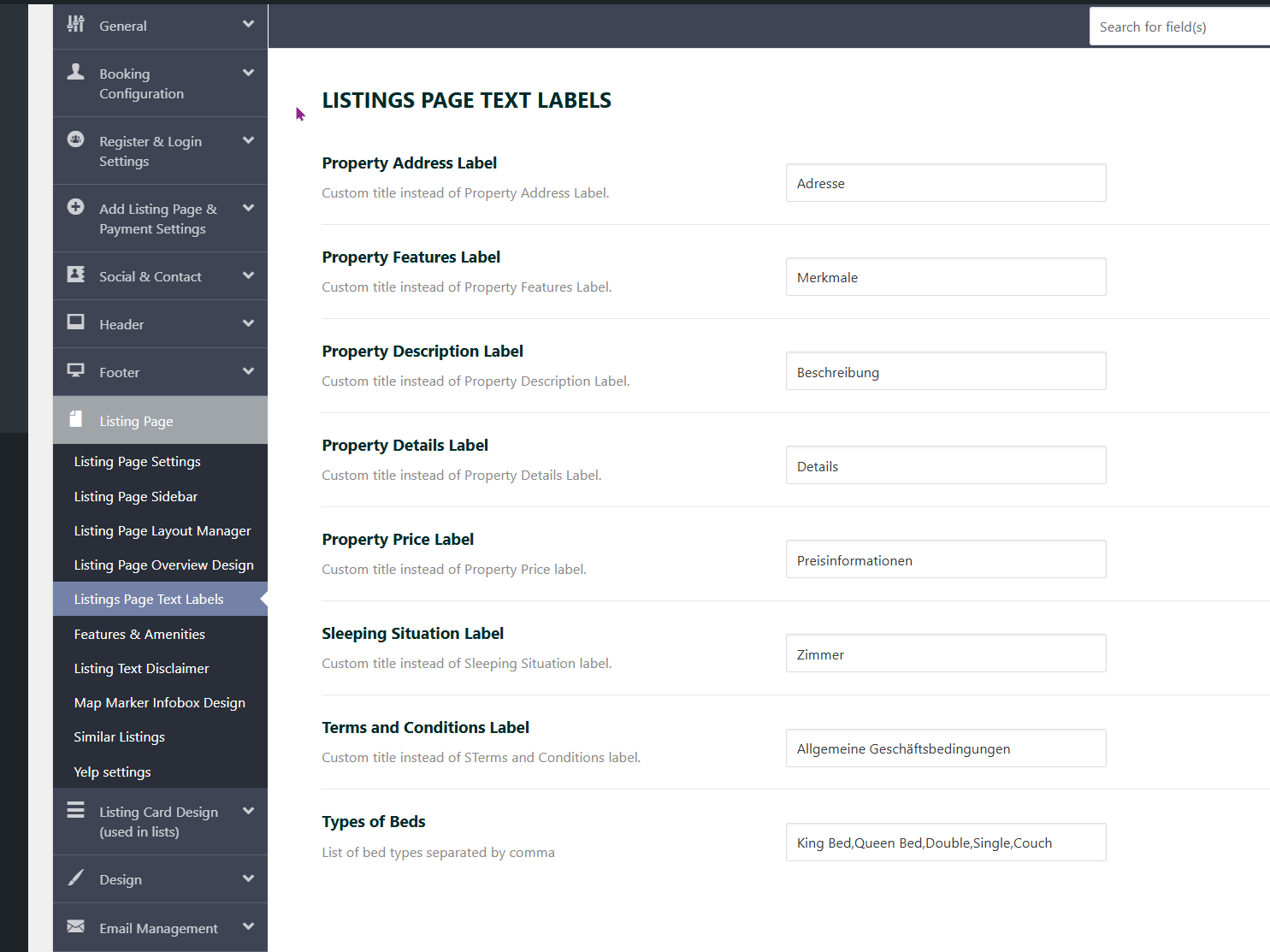Click the Property Description field 'Beschreibung'
This screenshot has width=1270, height=952.
(946, 371)
